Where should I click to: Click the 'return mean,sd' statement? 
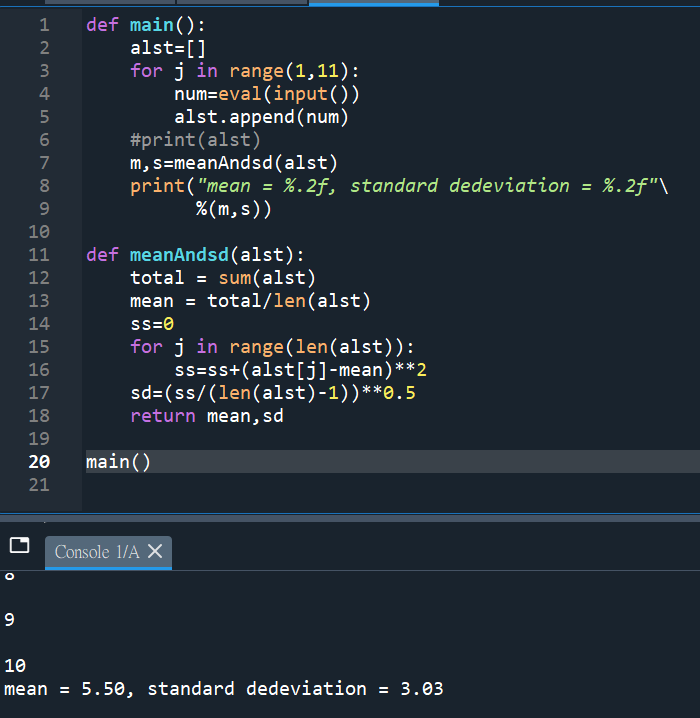click(206, 416)
